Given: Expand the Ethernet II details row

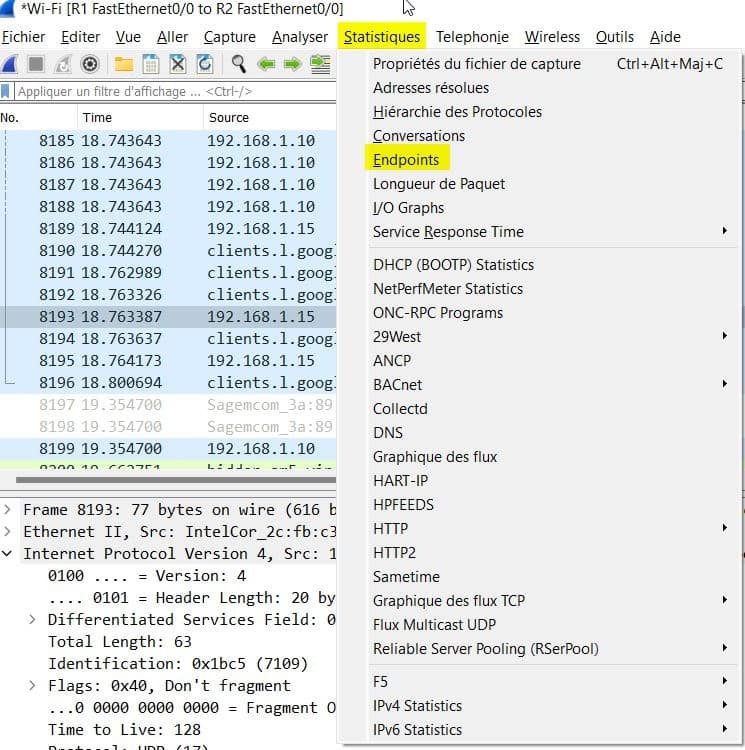Looking at the screenshot, I should (x=9, y=532).
